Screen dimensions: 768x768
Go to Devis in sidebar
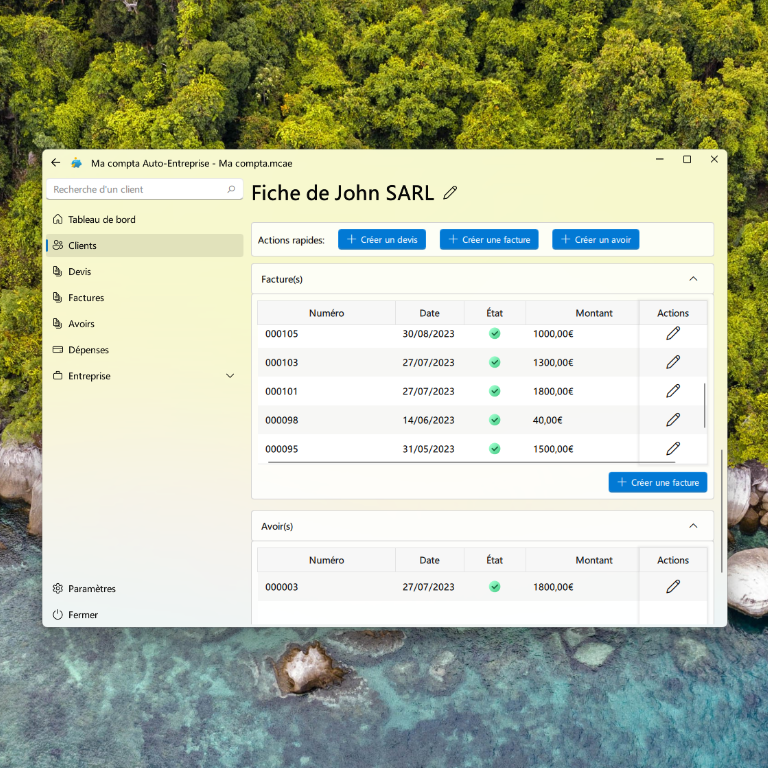coord(79,272)
